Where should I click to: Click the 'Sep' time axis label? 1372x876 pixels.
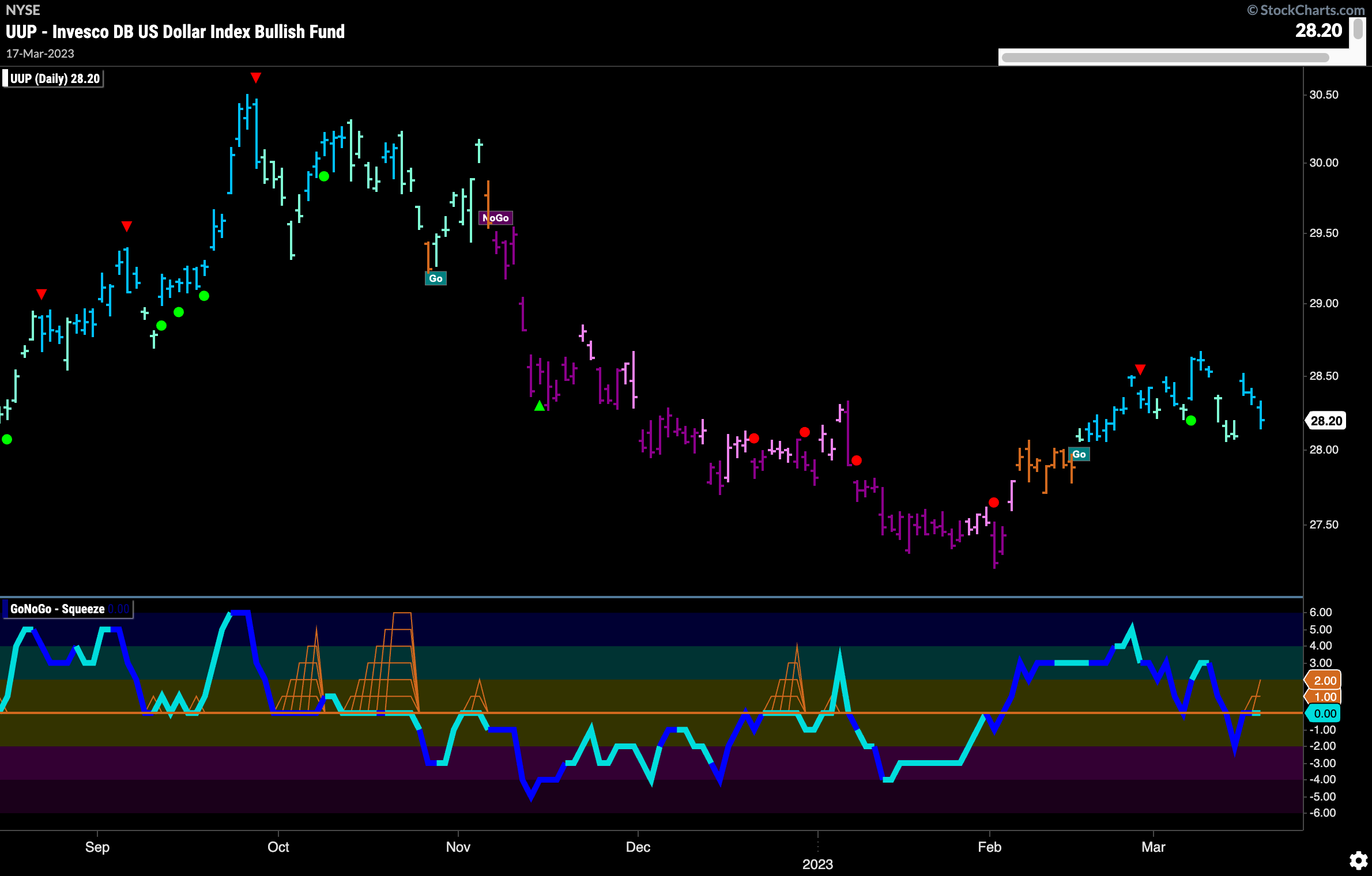[97, 847]
